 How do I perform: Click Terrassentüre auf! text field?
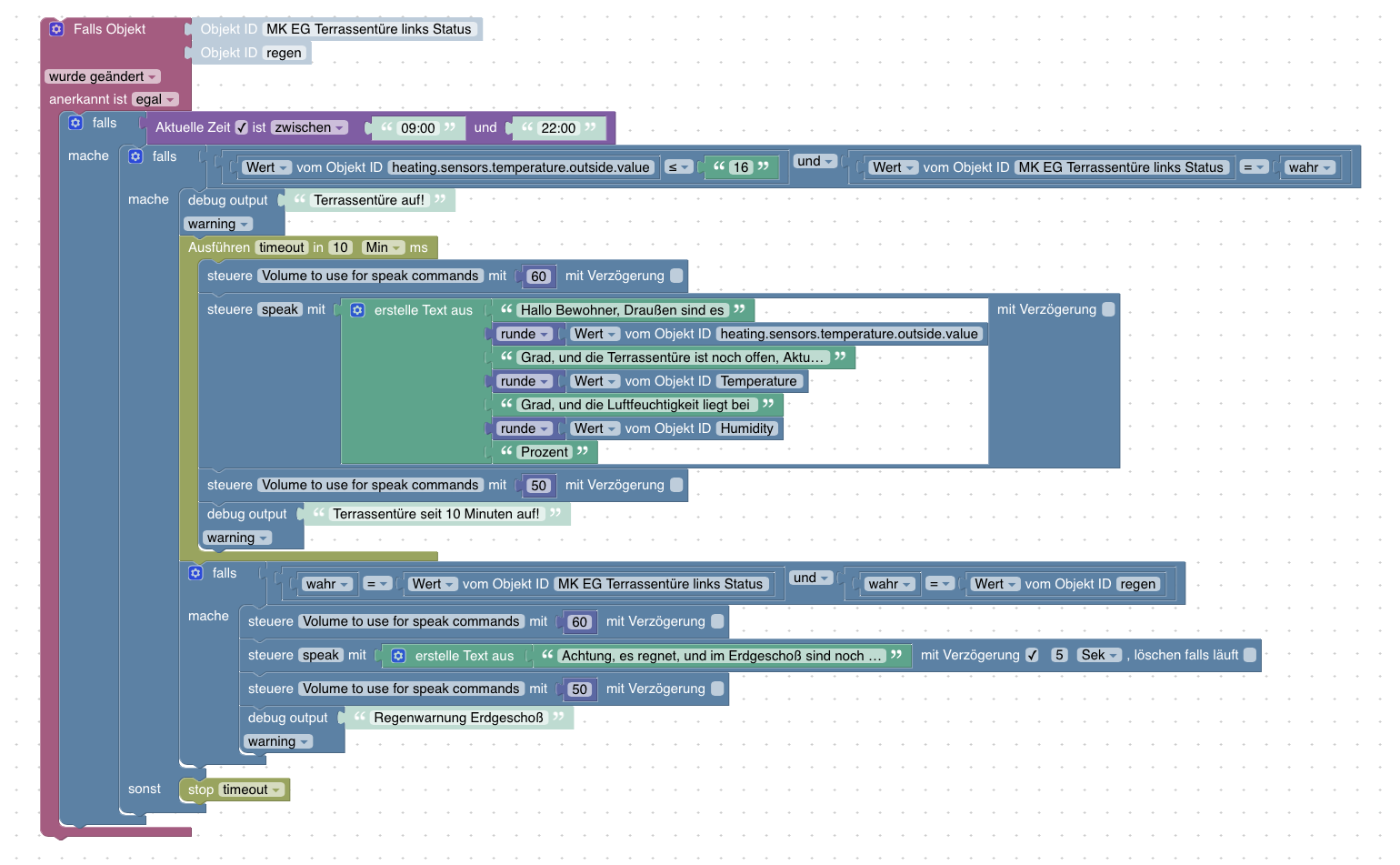tap(369, 200)
